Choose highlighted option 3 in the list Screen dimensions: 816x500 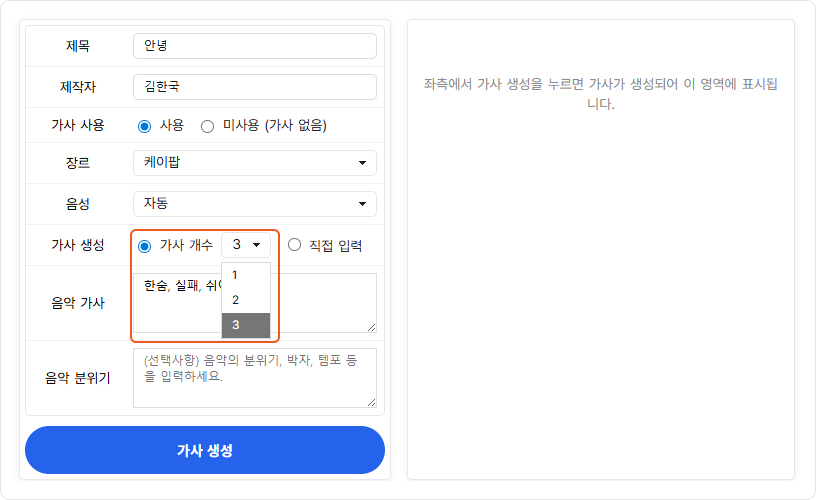245,325
